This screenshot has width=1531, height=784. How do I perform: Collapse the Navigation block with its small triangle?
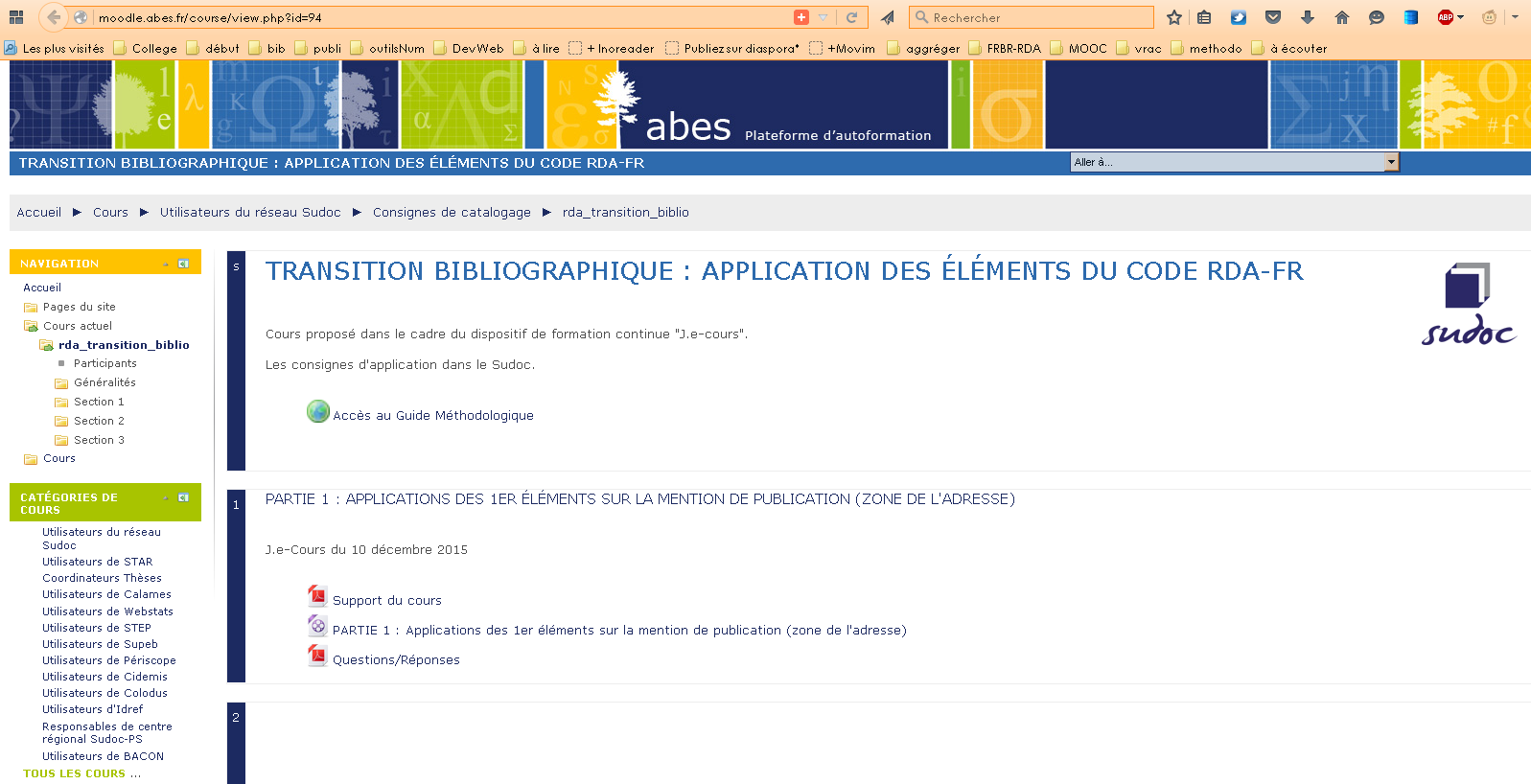coord(166,264)
